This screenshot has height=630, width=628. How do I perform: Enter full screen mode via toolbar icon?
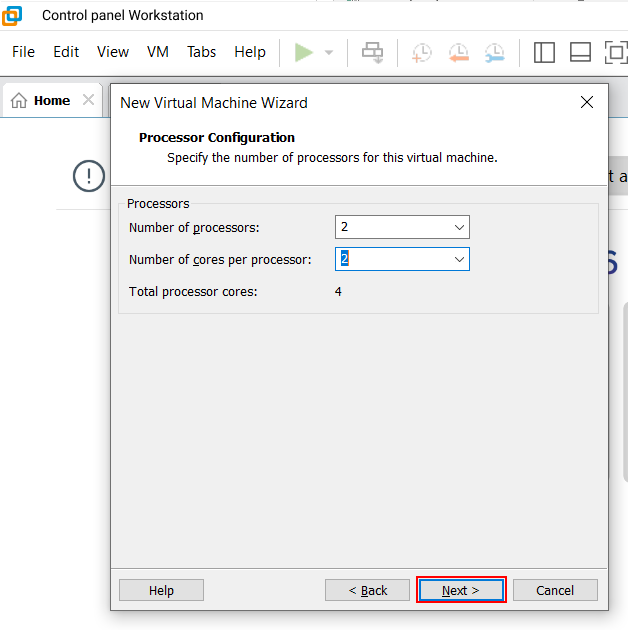(x=615, y=53)
